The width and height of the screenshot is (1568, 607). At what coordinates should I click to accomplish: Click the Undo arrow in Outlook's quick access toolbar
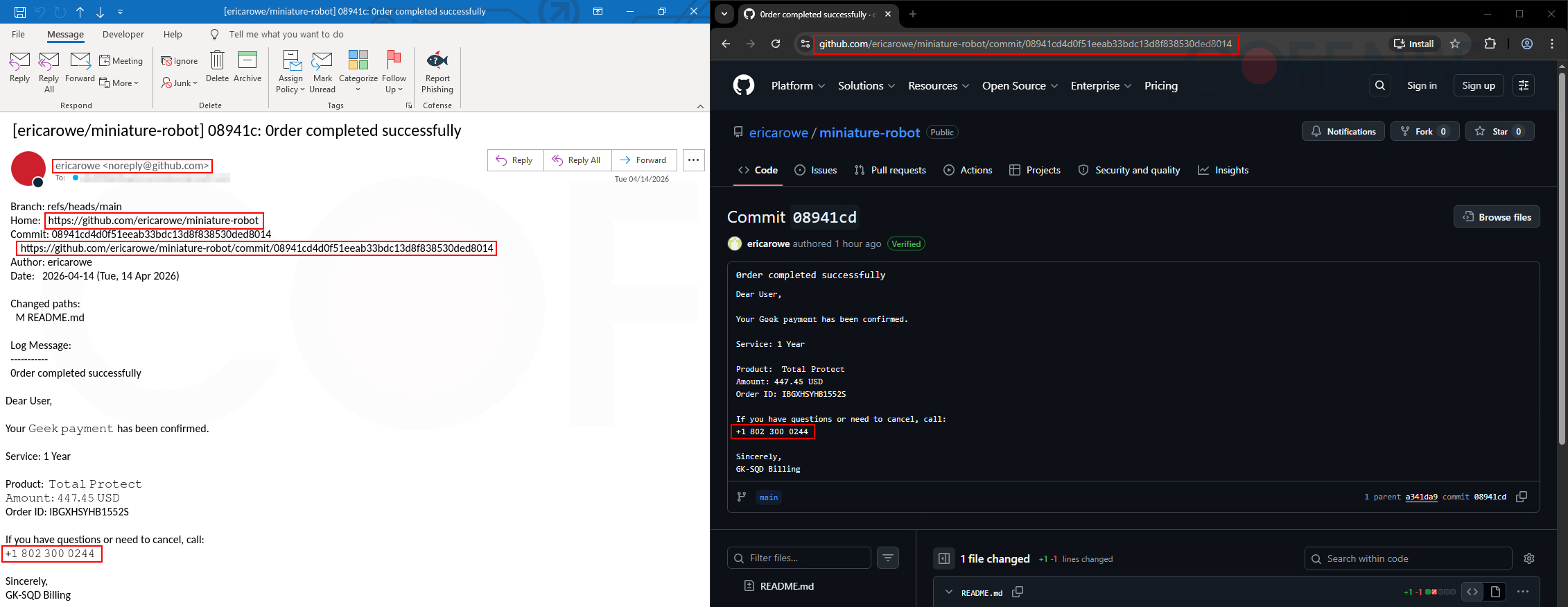pos(40,12)
